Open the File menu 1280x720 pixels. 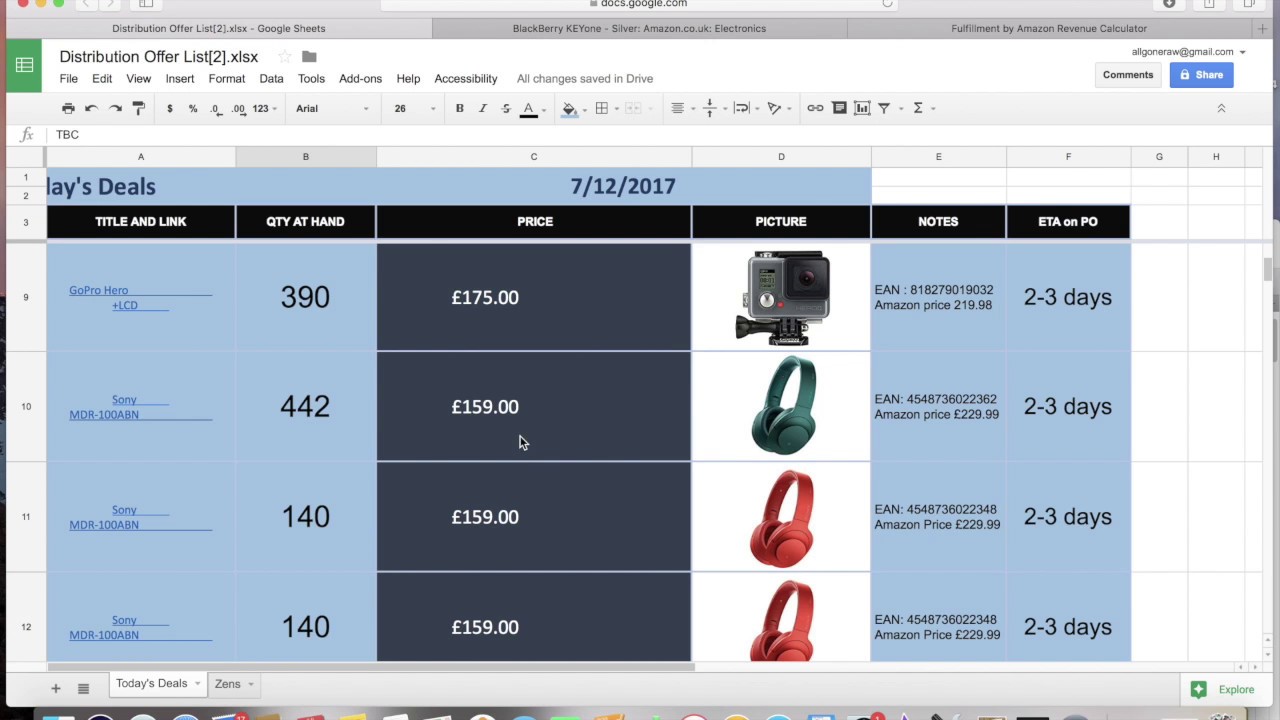pyautogui.click(x=68, y=79)
